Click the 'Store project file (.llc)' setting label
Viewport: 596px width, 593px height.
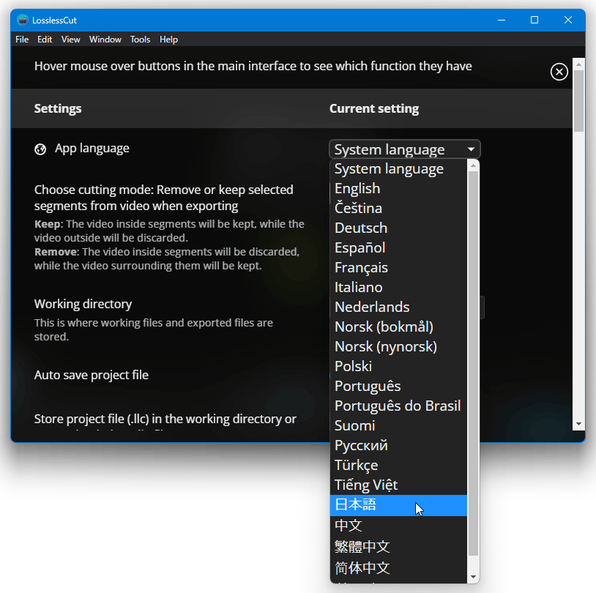coord(165,419)
